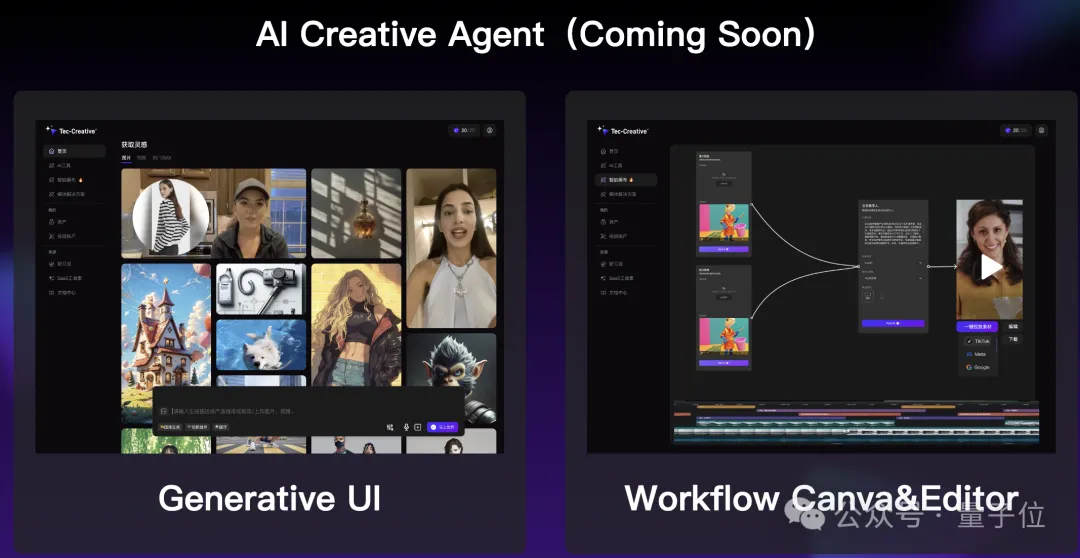Click the purple submit button in prompt bar
This screenshot has width=1080, height=558.
tap(442, 427)
